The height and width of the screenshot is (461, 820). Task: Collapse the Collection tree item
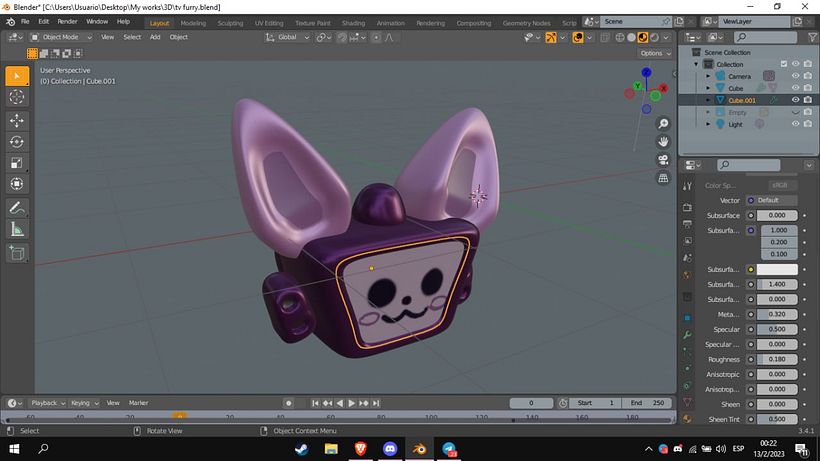click(x=696, y=64)
